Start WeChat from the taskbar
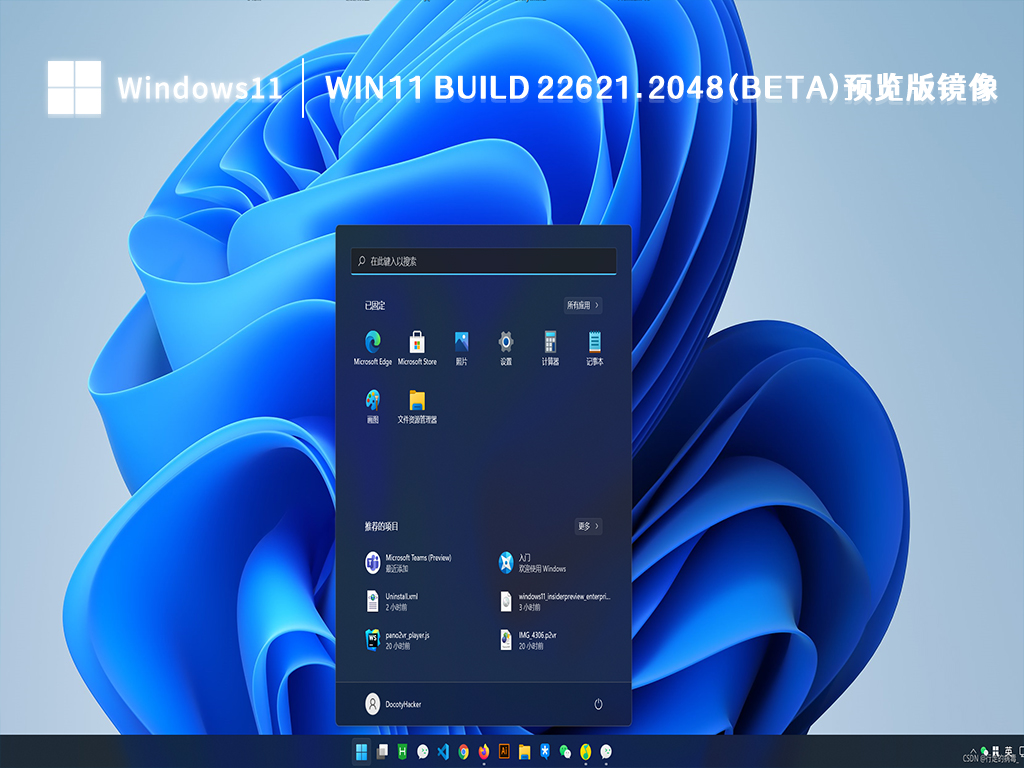1024x768 pixels. (565, 751)
